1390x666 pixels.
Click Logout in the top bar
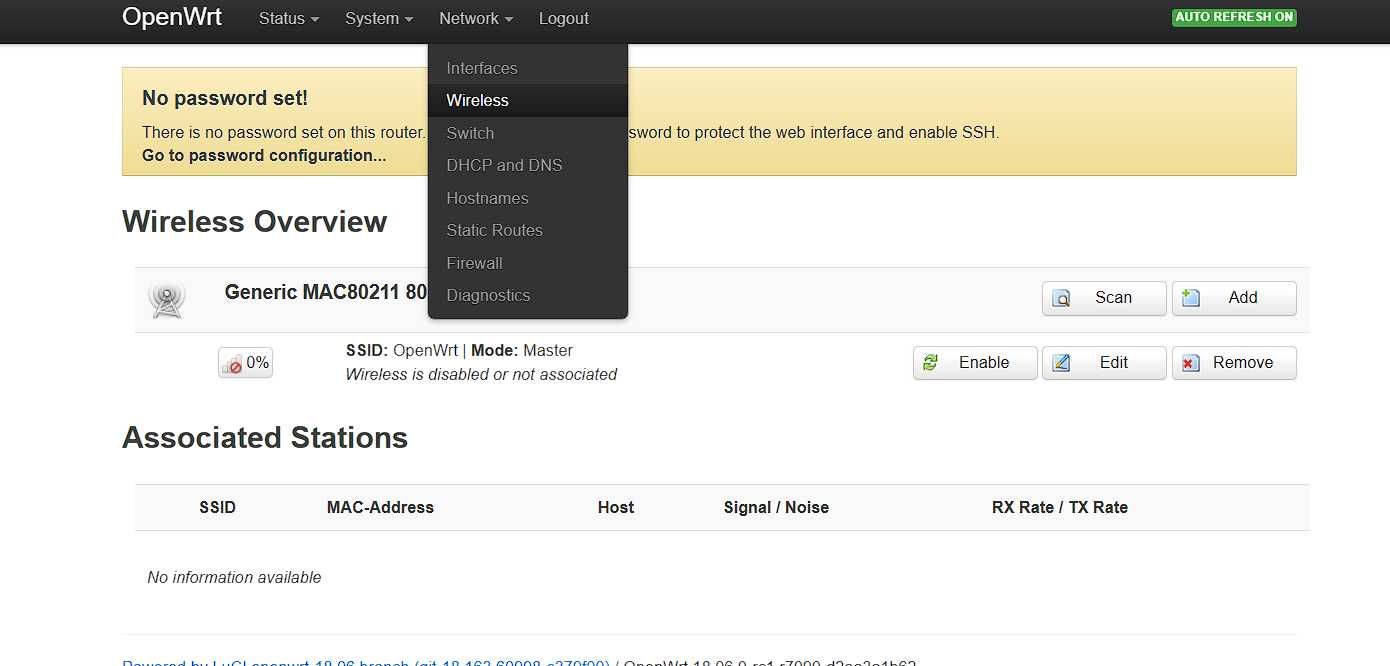(564, 18)
